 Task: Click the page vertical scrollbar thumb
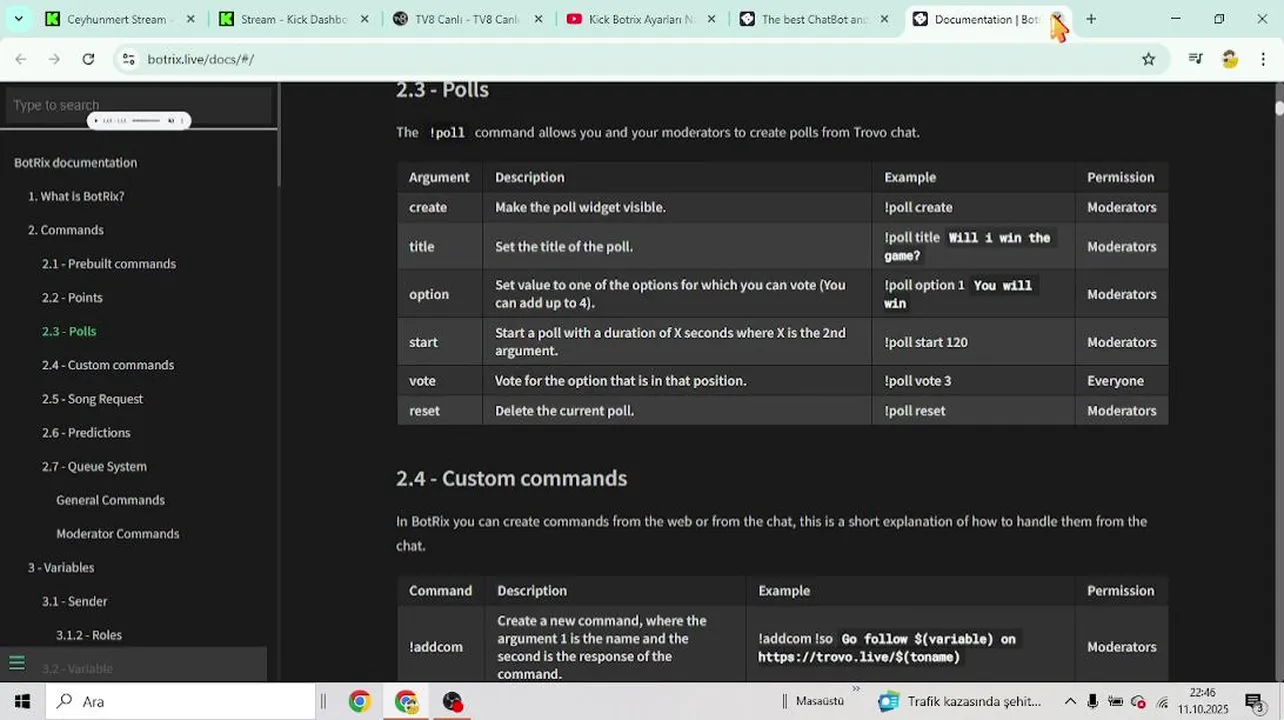1279,107
